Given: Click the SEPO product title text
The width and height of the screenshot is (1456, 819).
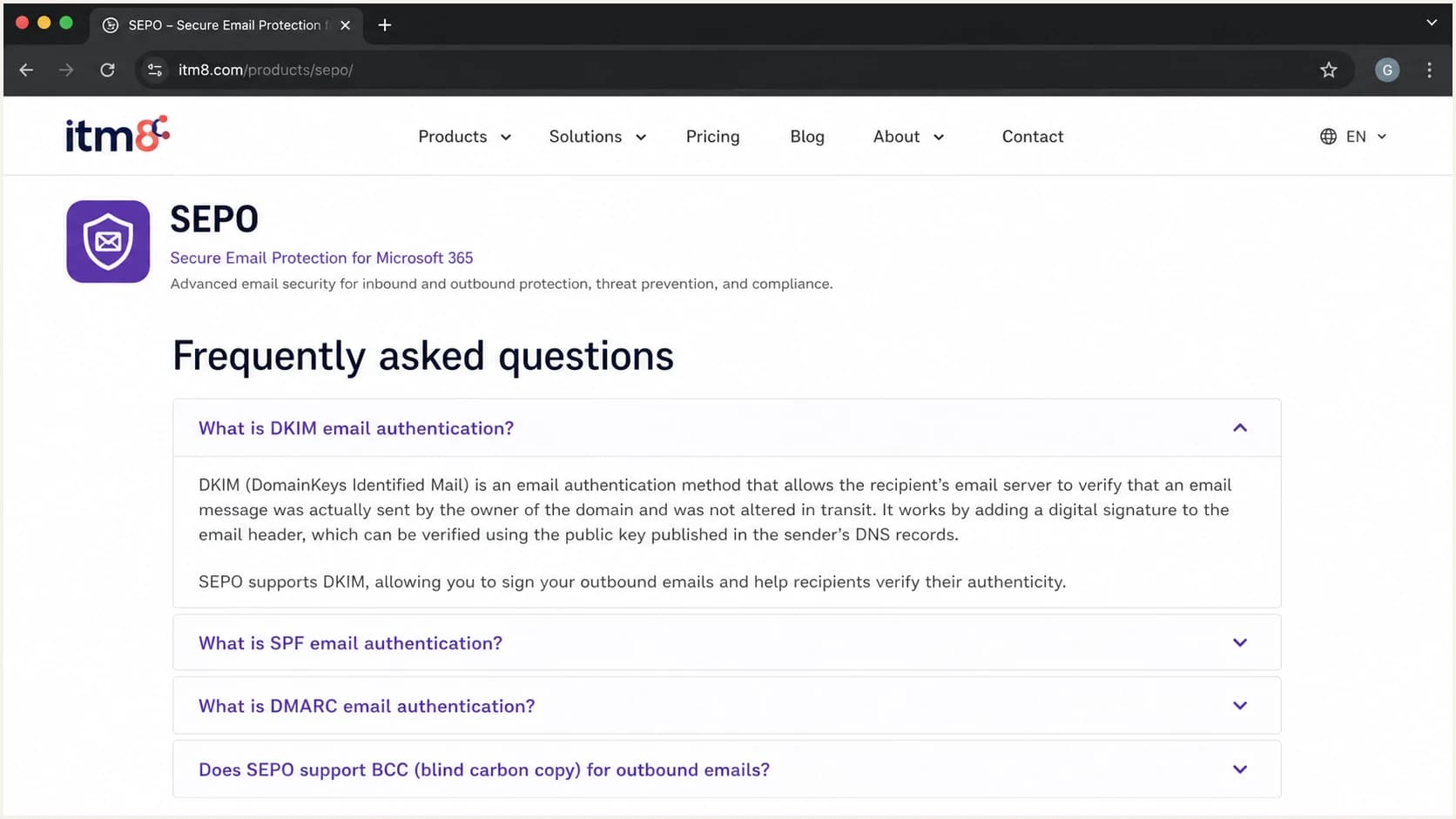Looking at the screenshot, I should tap(214, 219).
